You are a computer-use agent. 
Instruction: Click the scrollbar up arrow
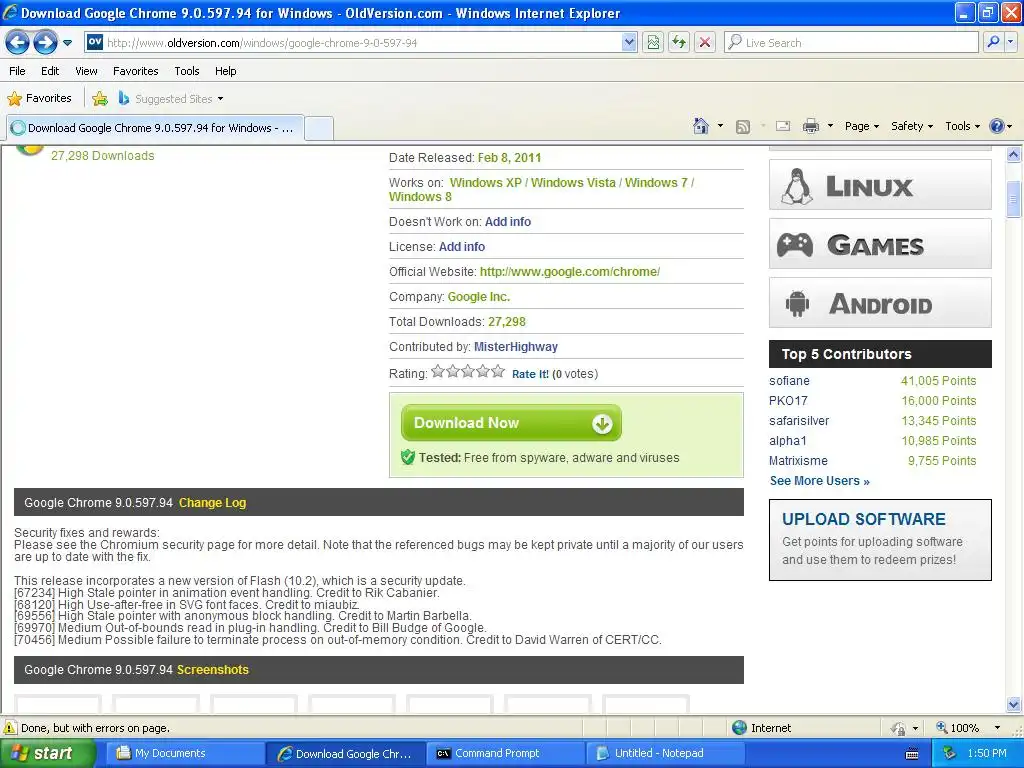pos(1014,155)
